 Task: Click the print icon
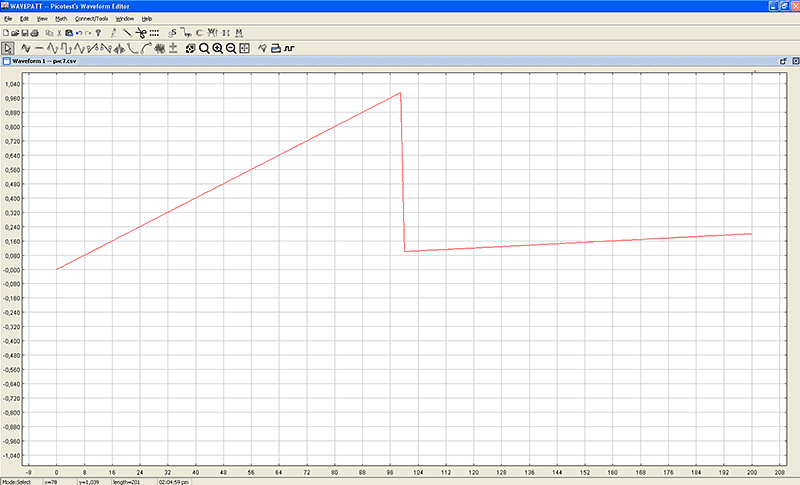pos(36,33)
